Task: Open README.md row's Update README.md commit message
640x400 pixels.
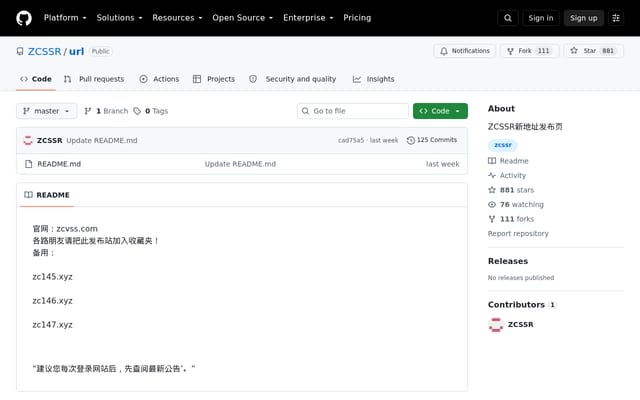Action: 240,164
